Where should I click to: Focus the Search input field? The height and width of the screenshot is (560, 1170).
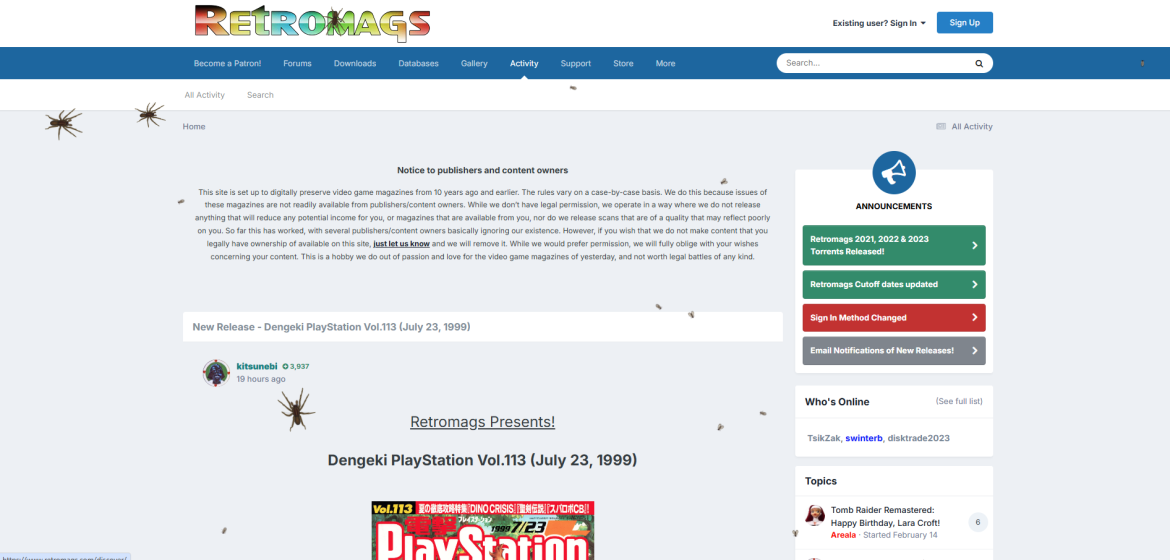point(873,63)
